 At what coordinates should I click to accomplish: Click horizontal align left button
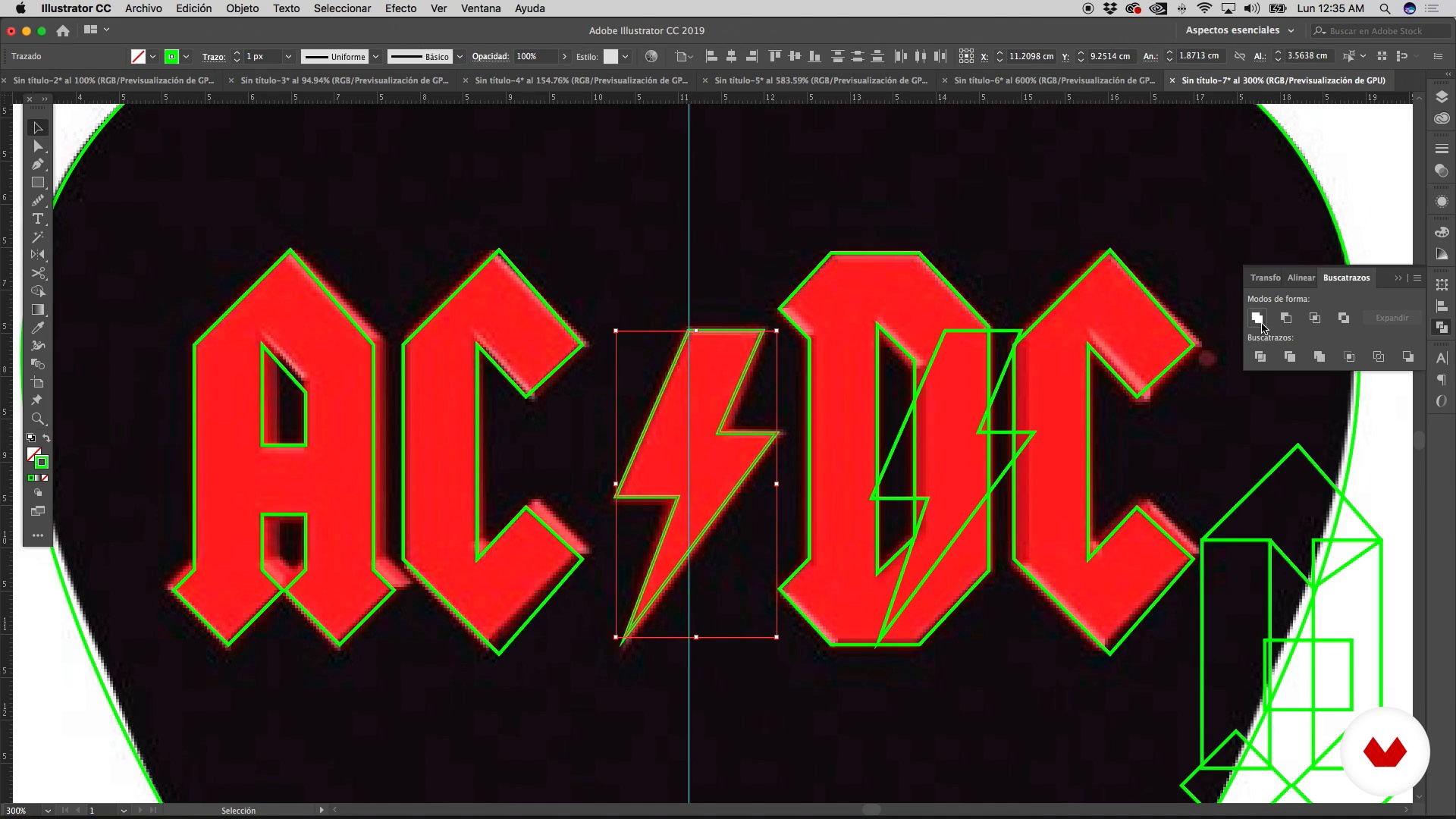(711, 56)
